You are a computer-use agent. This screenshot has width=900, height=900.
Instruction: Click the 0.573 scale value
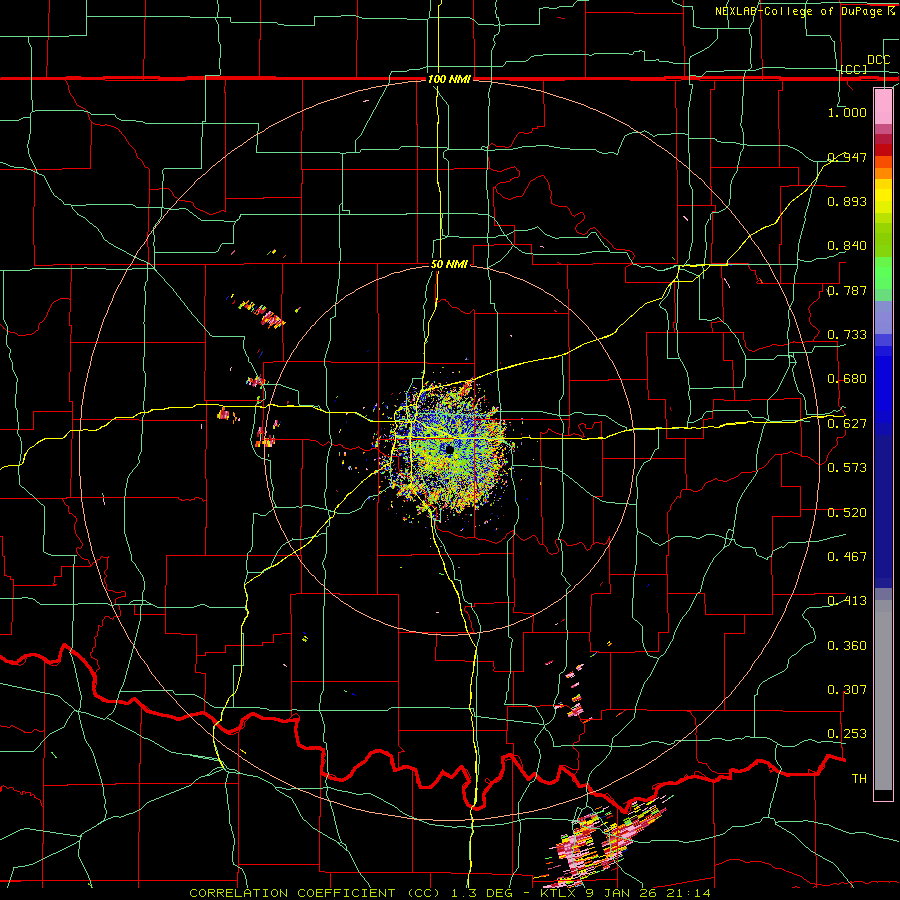pos(847,468)
